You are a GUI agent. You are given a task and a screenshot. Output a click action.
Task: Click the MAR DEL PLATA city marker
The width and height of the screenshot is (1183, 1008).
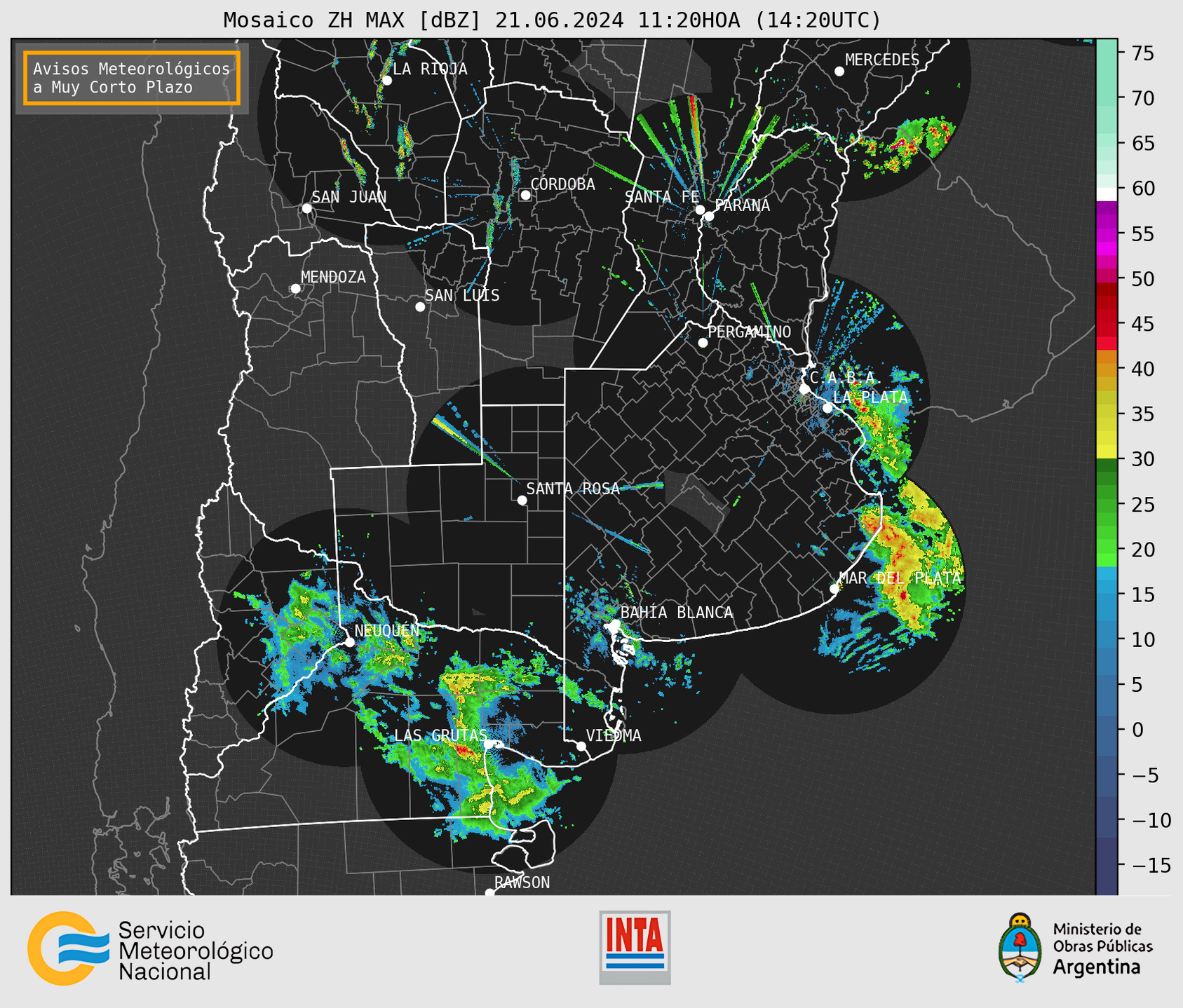click(x=834, y=589)
